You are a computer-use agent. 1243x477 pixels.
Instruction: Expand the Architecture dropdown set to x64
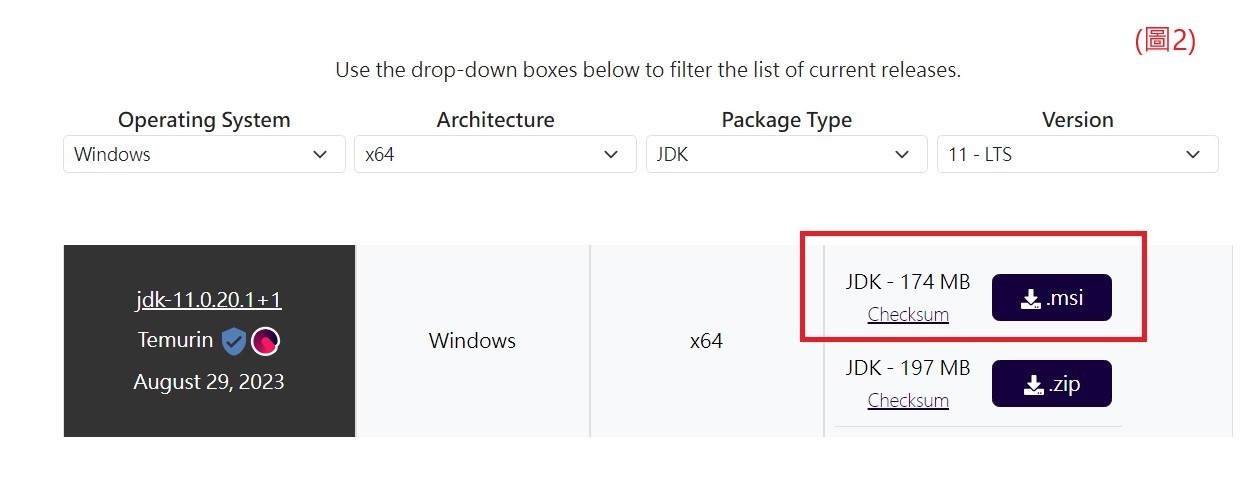click(x=495, y=154)
